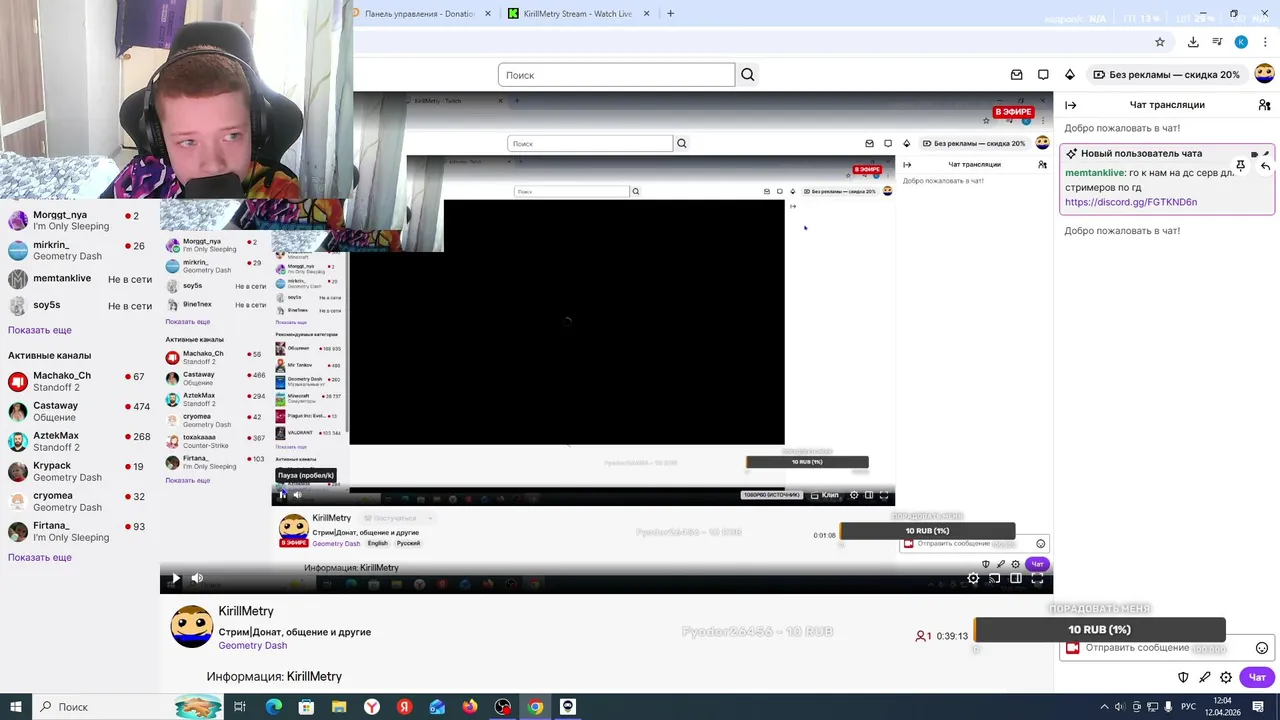Open the user avatar menu at top right
The height and width of the screenshot is (720, 1280).
1264,74
